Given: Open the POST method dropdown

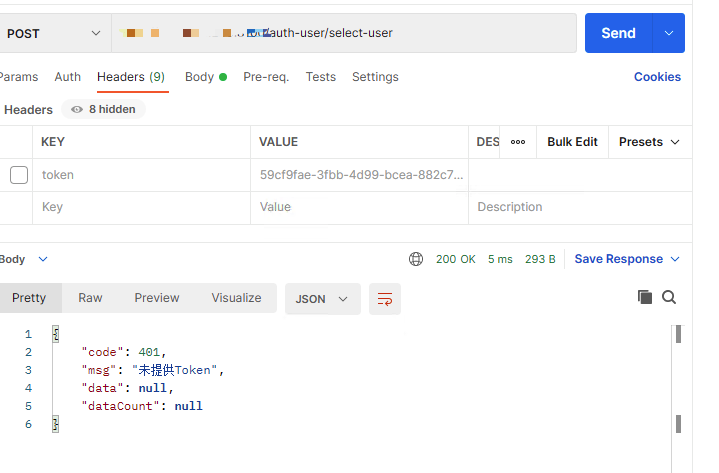Looking at the screenshot, I should (x=52, y=33).
